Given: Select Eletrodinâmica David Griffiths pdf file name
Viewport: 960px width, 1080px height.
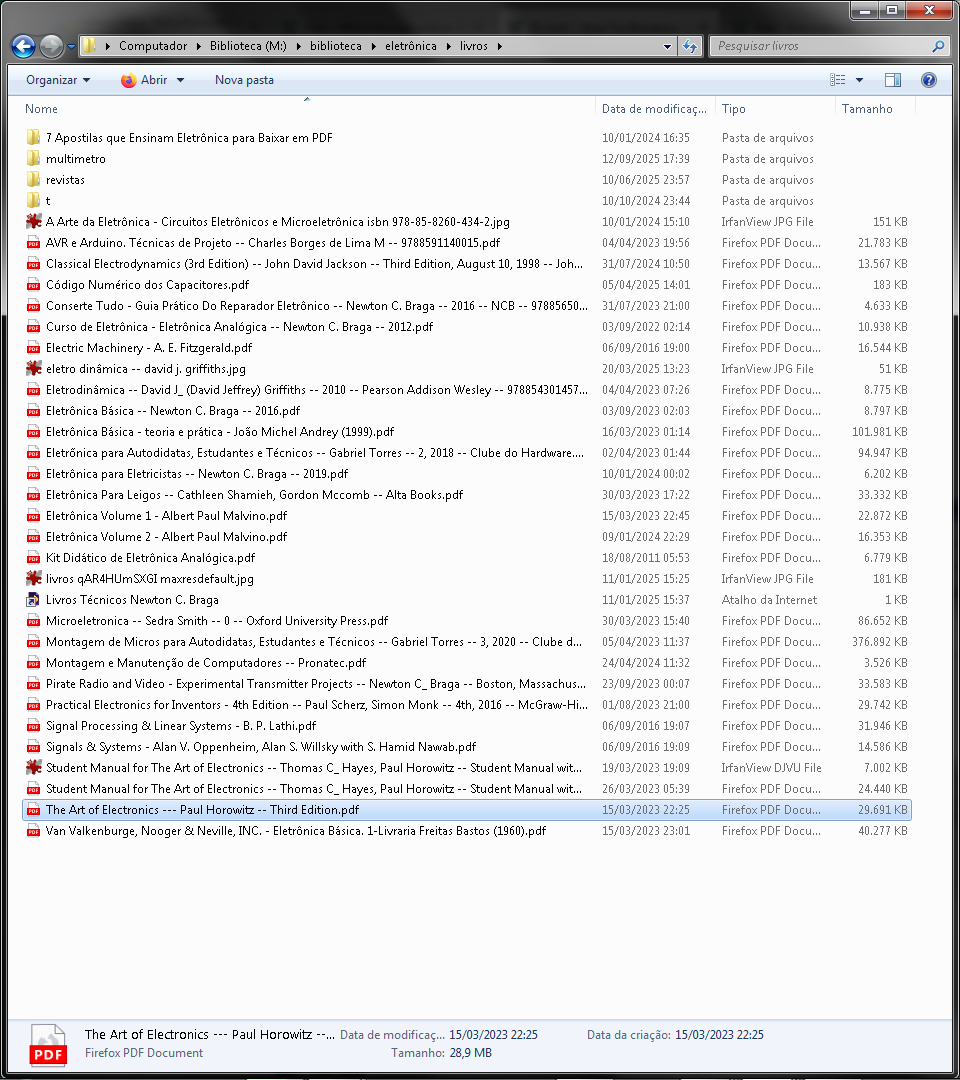Looking at the screenshot, I should (x=317, y=390).
